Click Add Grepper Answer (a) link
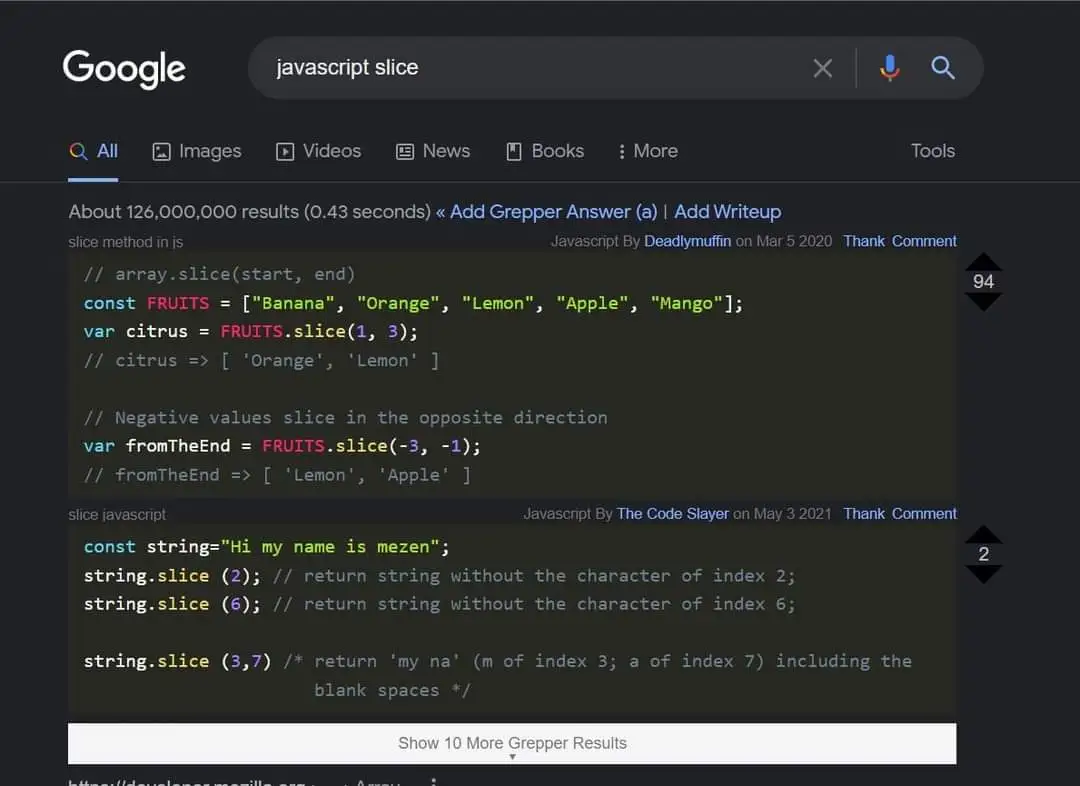 click(553, 212)
